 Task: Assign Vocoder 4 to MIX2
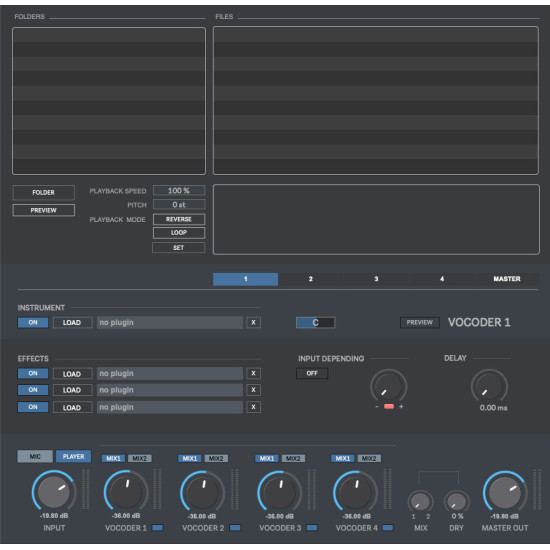(x=369, y=458)
